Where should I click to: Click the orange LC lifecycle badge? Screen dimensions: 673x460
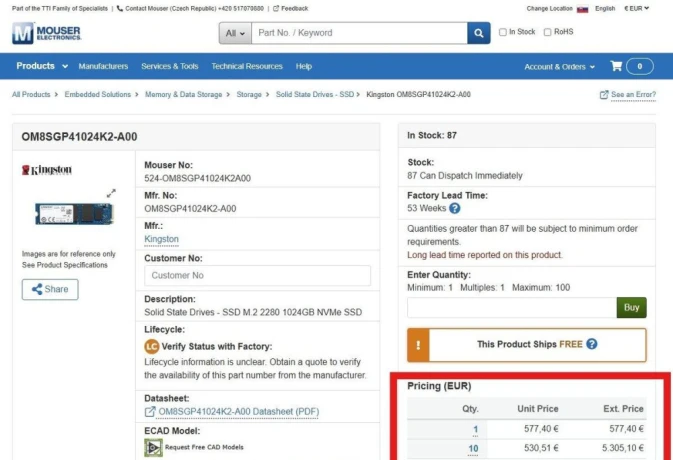point(152,346)
